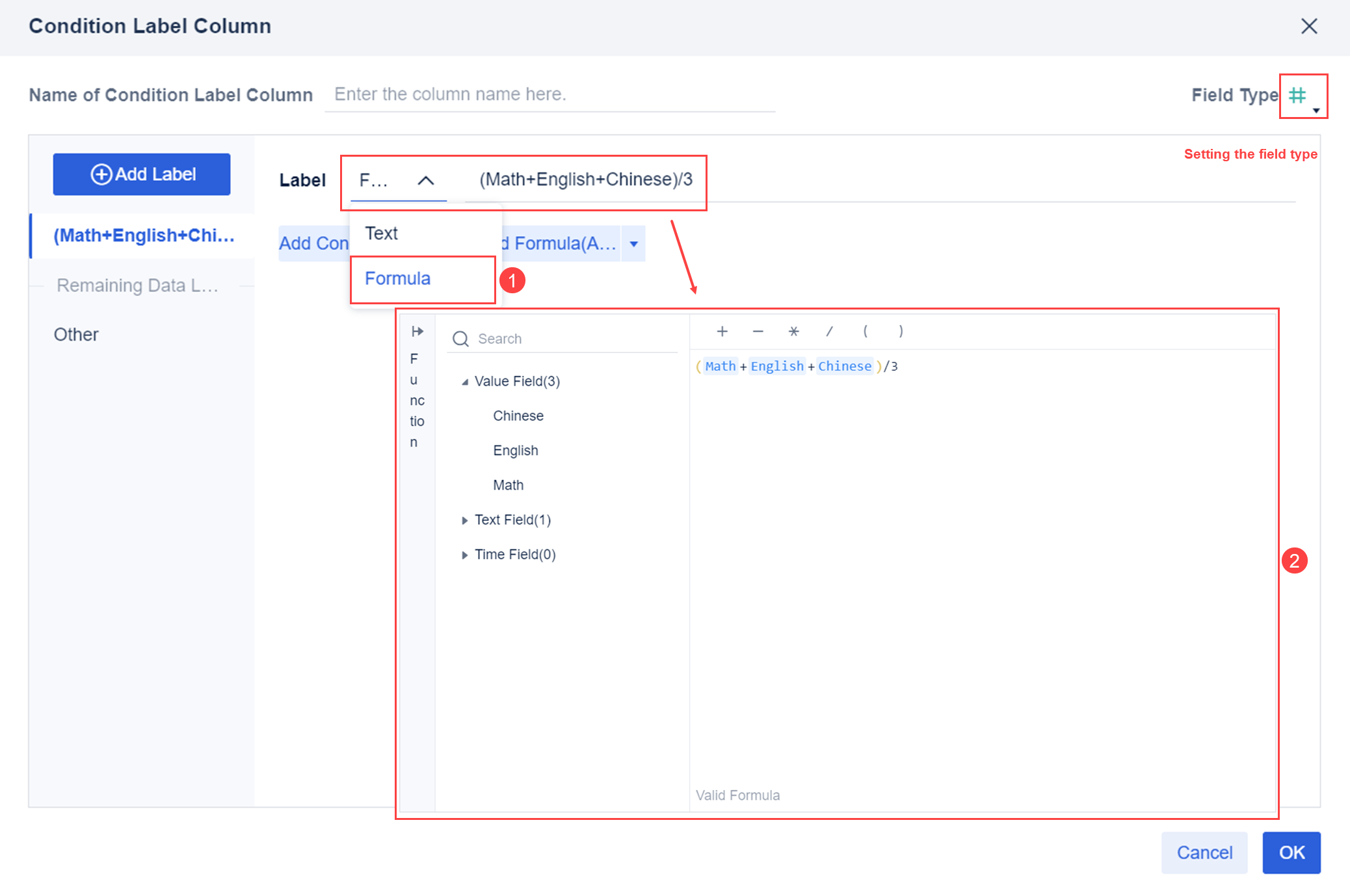The height and width of the screenshot is (896, 1350).
Task: Select Formula from the label type menu
Action: (x=397, y=278)
